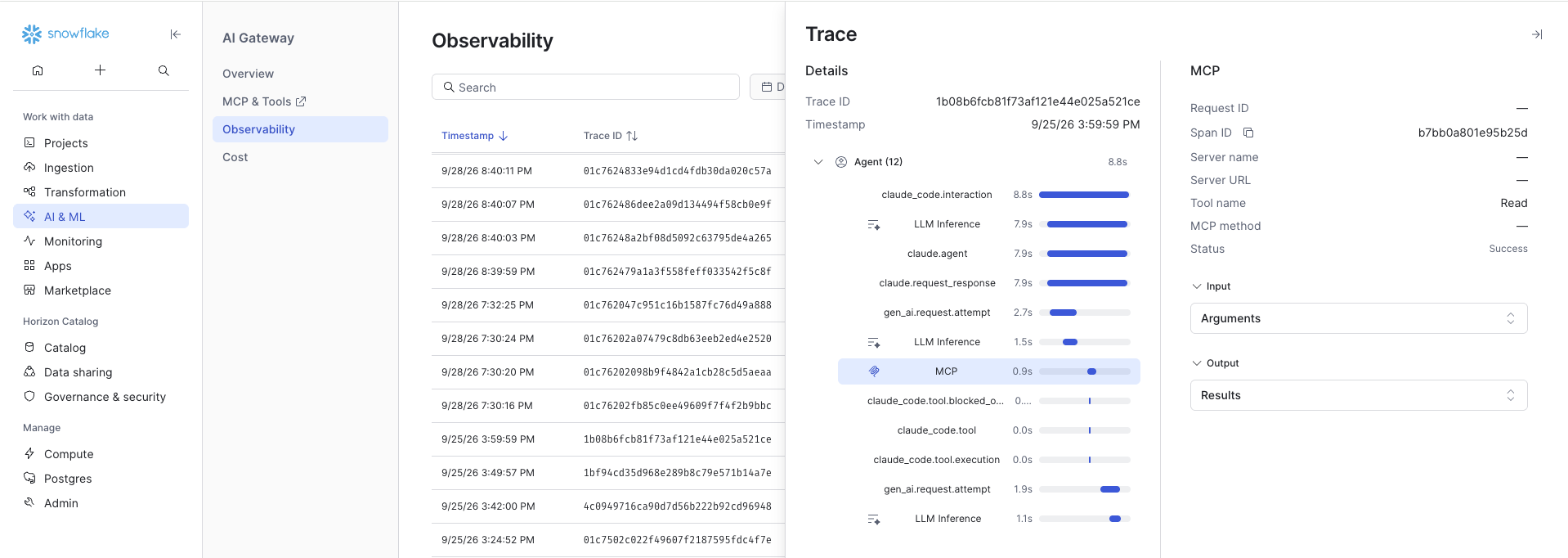Image resolution: width=1568 pixels, height=558 pixels.
Task: Click the Agent (12) user icon
Action: click(x=840, y=162)
